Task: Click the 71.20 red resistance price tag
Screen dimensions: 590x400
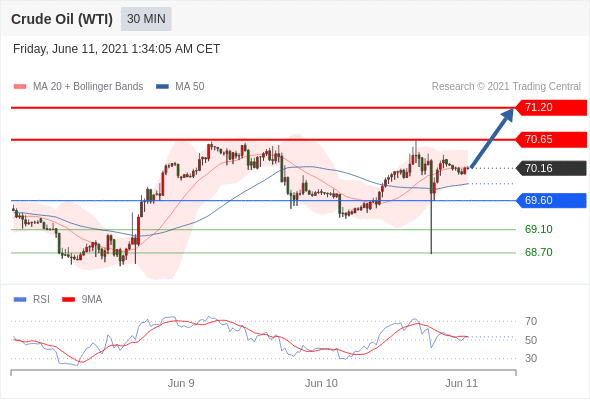Action: click(551, 108)
